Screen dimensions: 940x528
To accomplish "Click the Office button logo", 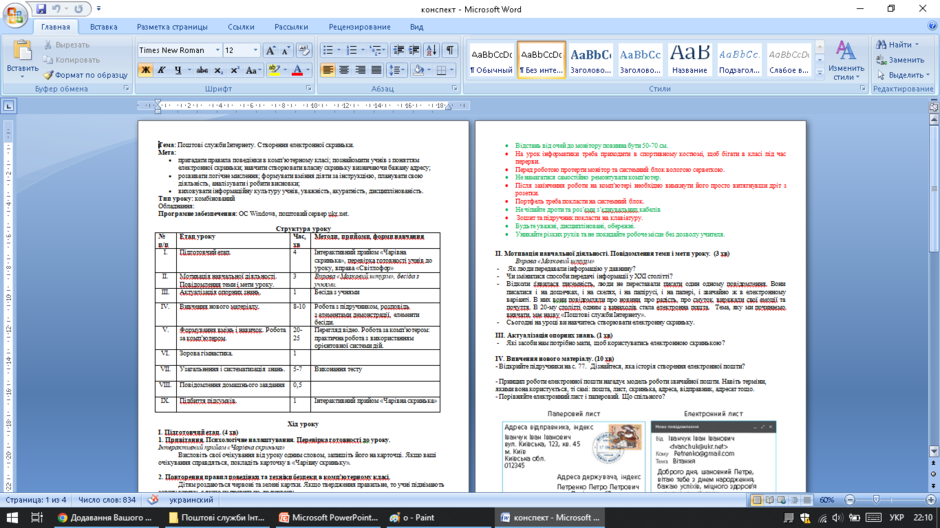I will (x=14, y=14).
